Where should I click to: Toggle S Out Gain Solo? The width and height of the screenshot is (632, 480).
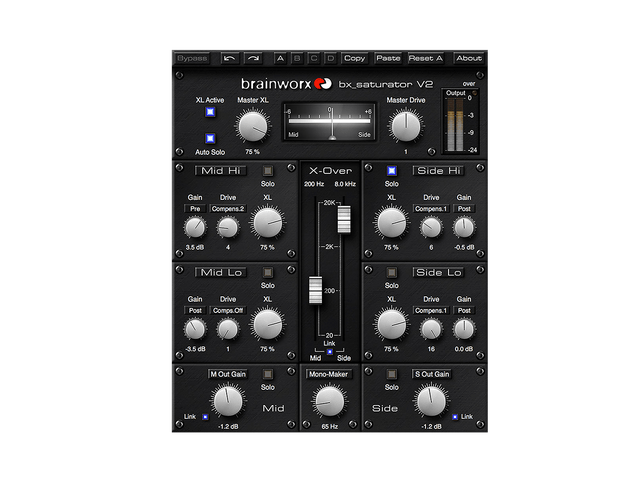coord(391,374)
